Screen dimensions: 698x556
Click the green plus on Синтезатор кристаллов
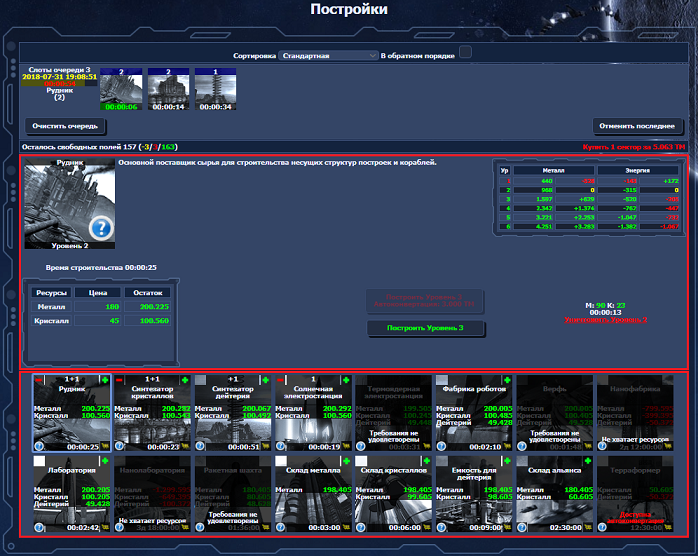pyautogui.click(x=185, y=380)
